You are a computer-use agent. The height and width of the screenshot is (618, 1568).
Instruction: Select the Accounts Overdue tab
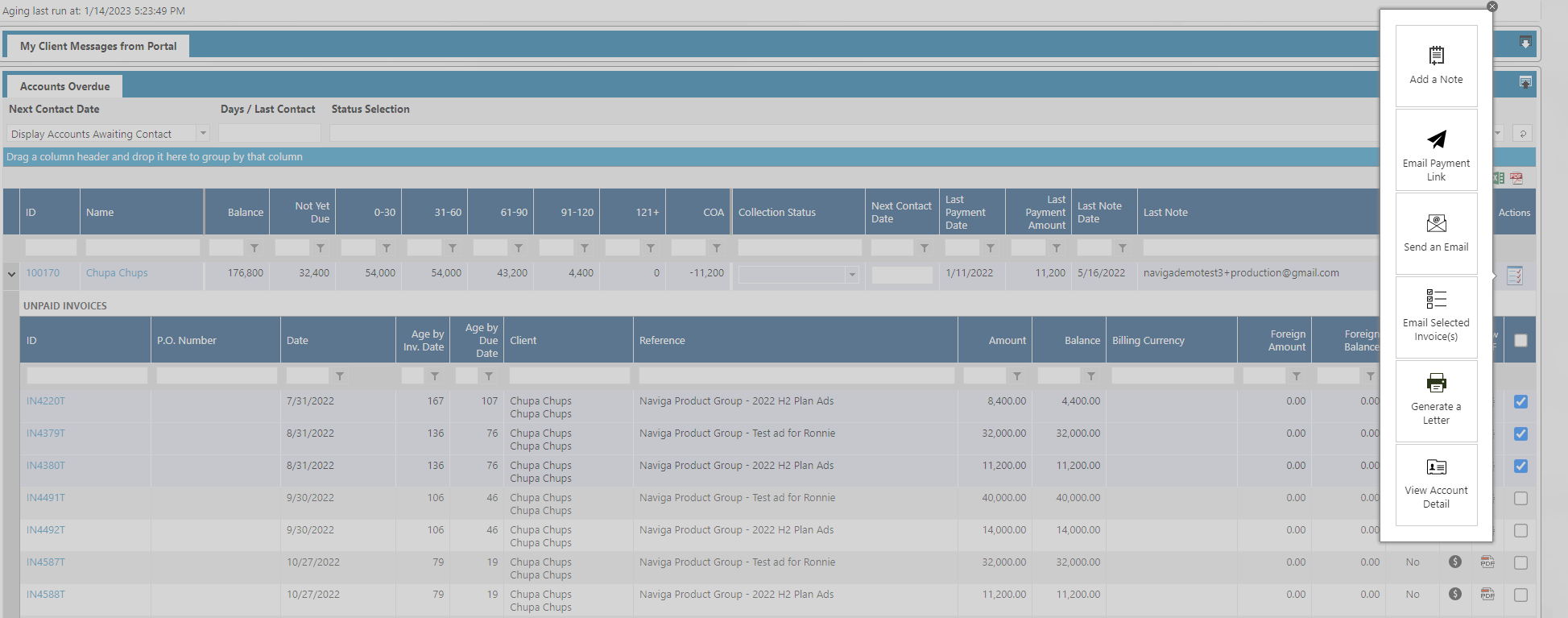64,86
